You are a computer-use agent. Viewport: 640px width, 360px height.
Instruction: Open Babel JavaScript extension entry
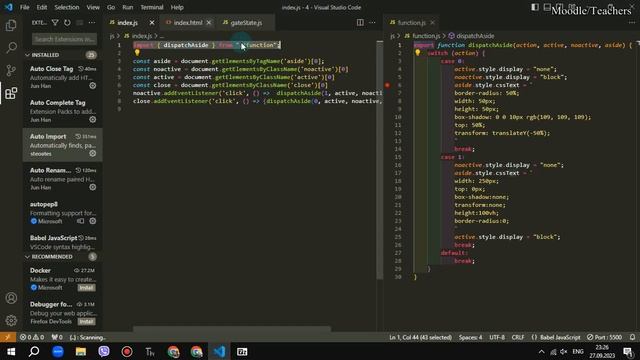tap(62, 242)
